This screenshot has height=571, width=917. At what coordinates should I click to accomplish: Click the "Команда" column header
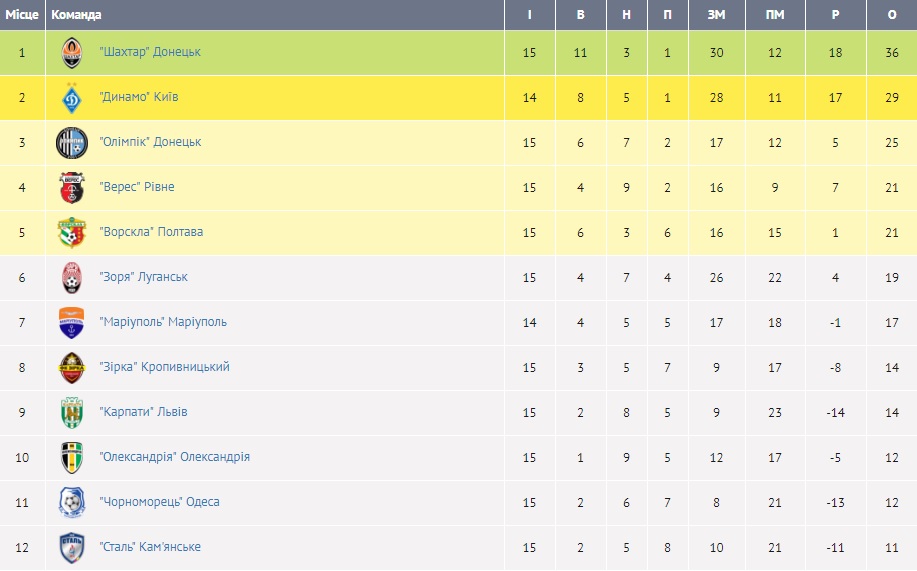point(76,15)
